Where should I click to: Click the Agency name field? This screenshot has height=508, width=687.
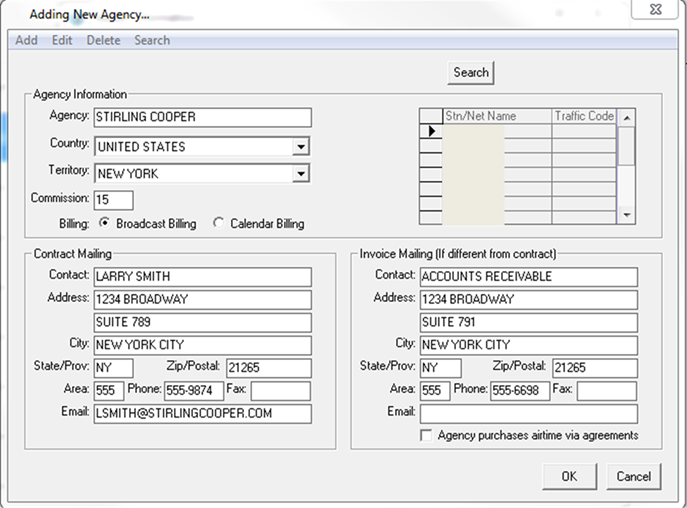(x=202, y=117)
